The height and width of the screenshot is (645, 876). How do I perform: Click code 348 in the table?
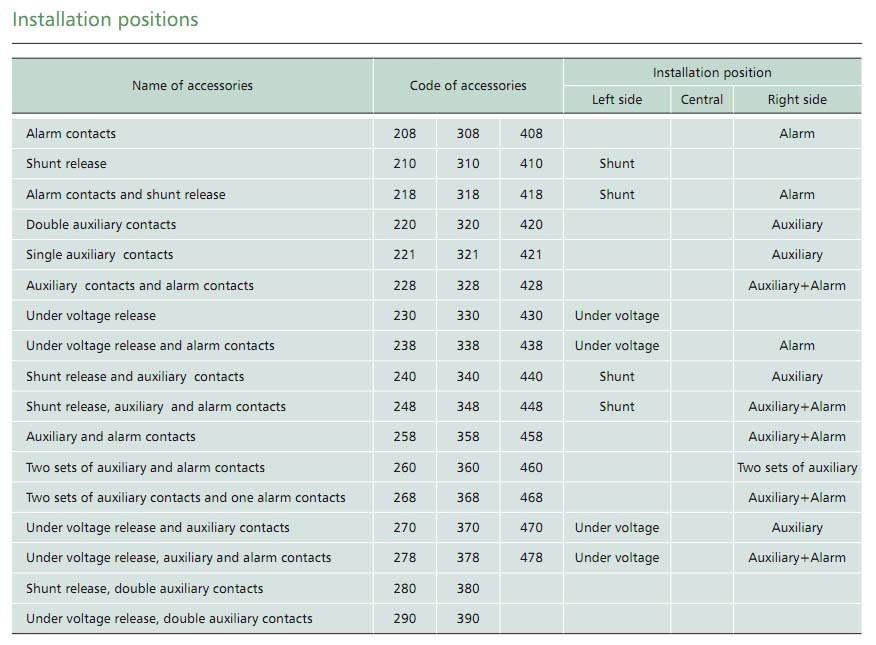[468, 407]
